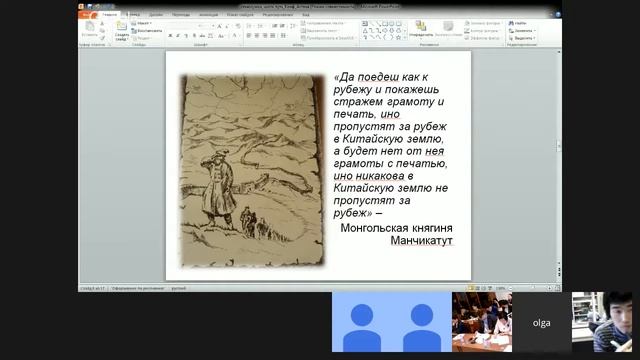Open Shape Fill (Заливка фигуры) dropdown
Viewport: 640px width, 360px height.
point(484,23)
